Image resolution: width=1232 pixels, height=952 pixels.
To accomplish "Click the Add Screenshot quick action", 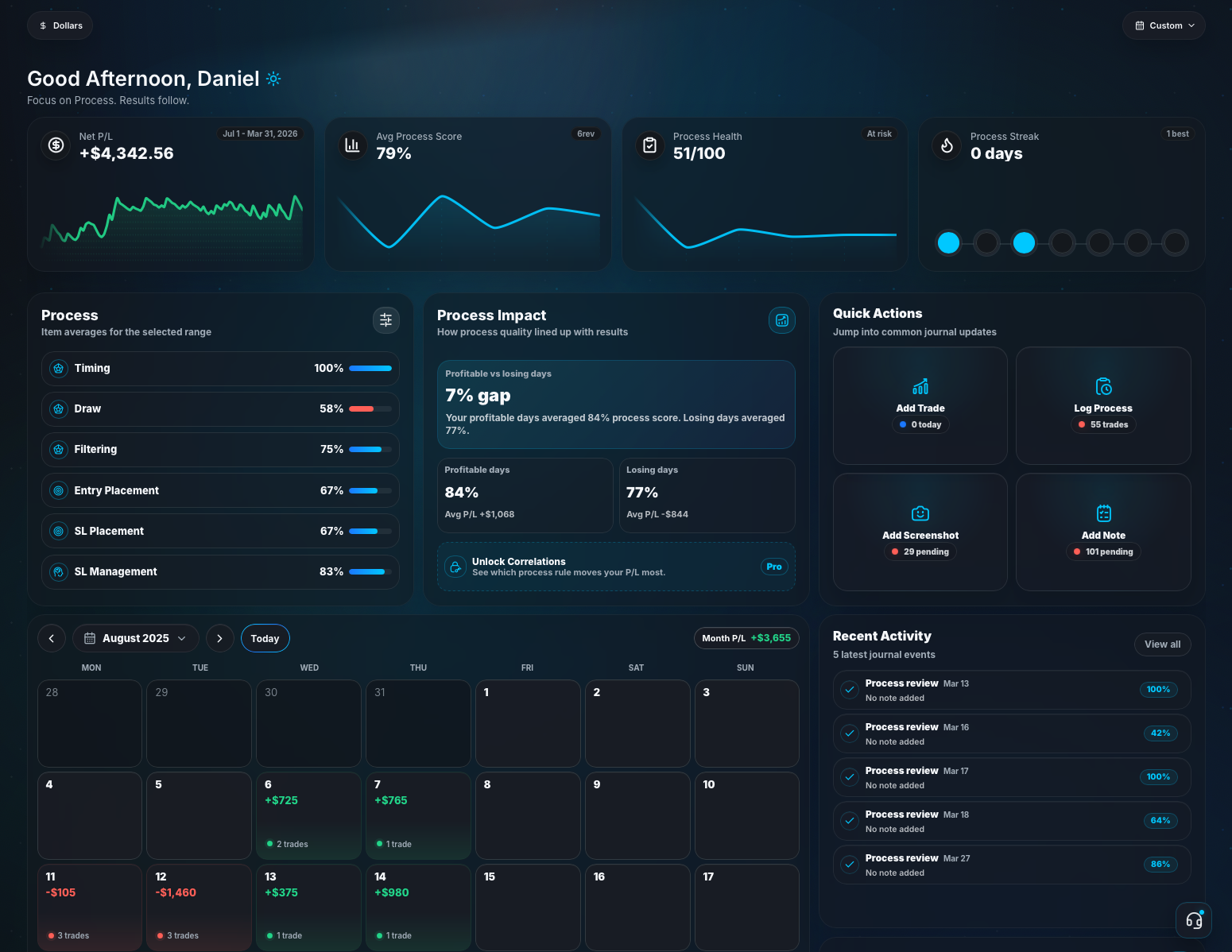I will pos(920,532).
